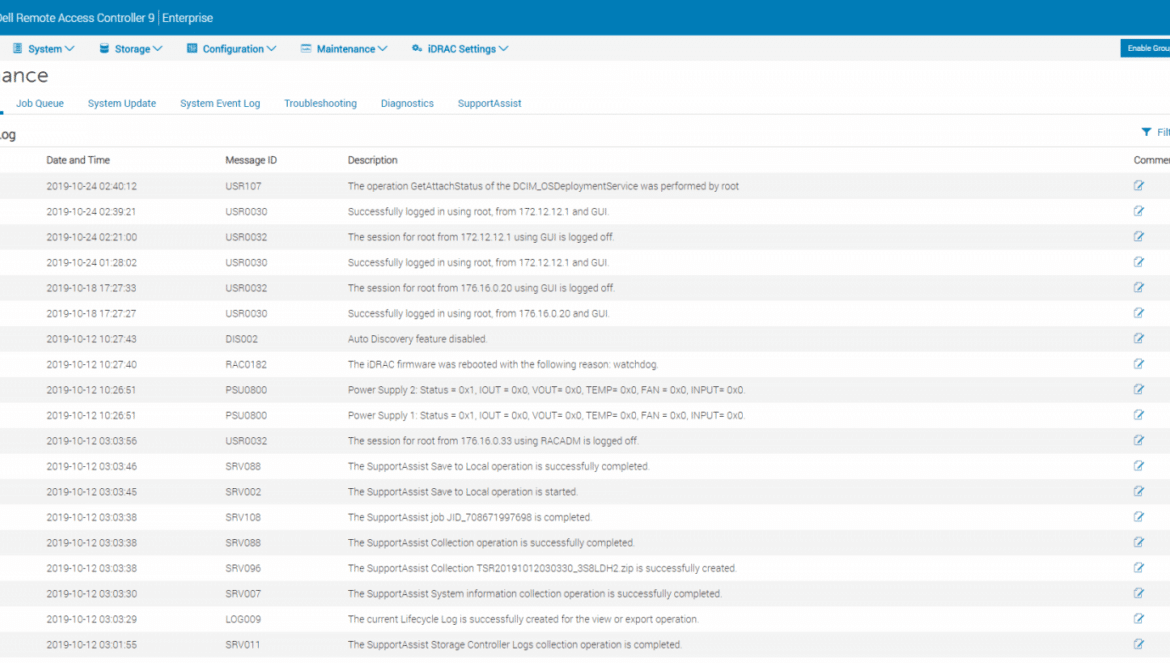1170x663 pixels.
Task: Edit comment for Power Supply 2 entry
Action: (x=1139, y=389)
